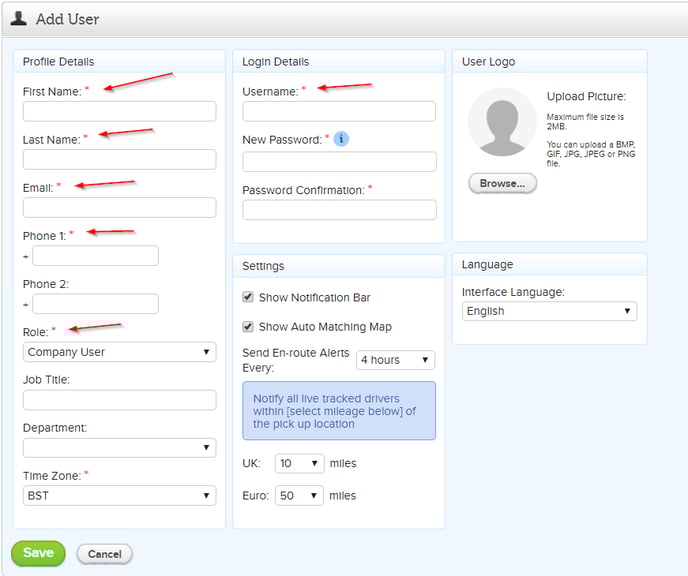Open the Role dropdown

tap(119, 352)
